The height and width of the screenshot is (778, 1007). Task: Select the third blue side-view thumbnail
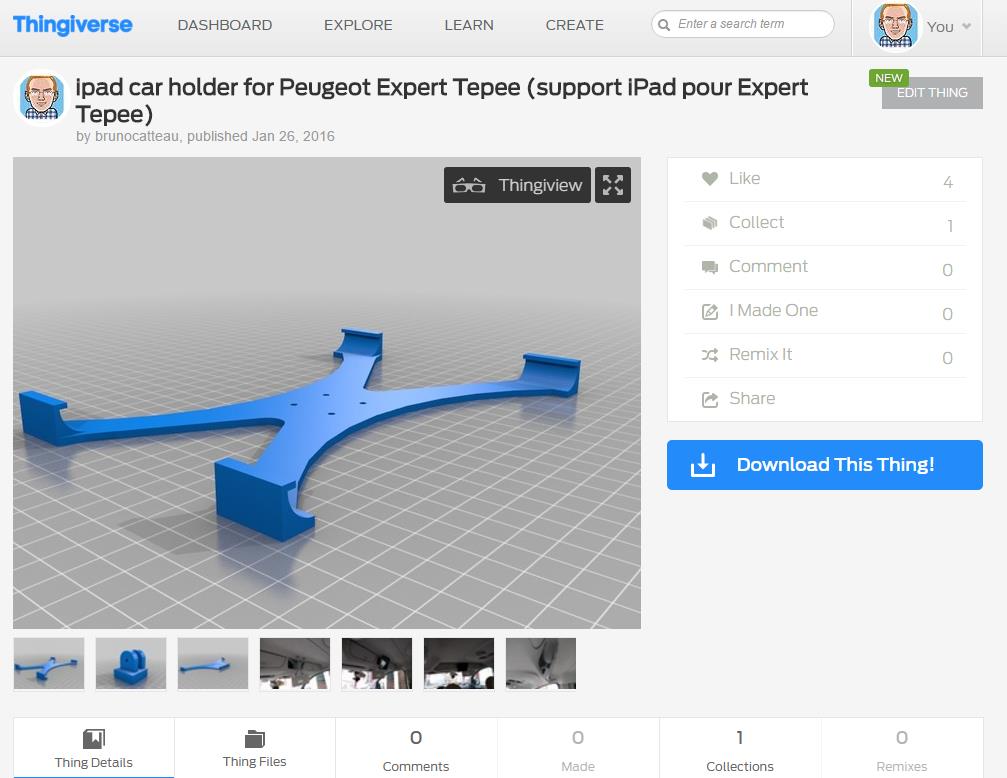pyautogui.click(x=213, y=663)
